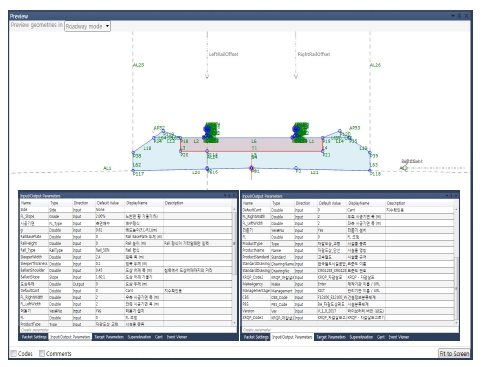Sort by Description column in right panel
Screen dimensions: 482x367
point(419,203)
